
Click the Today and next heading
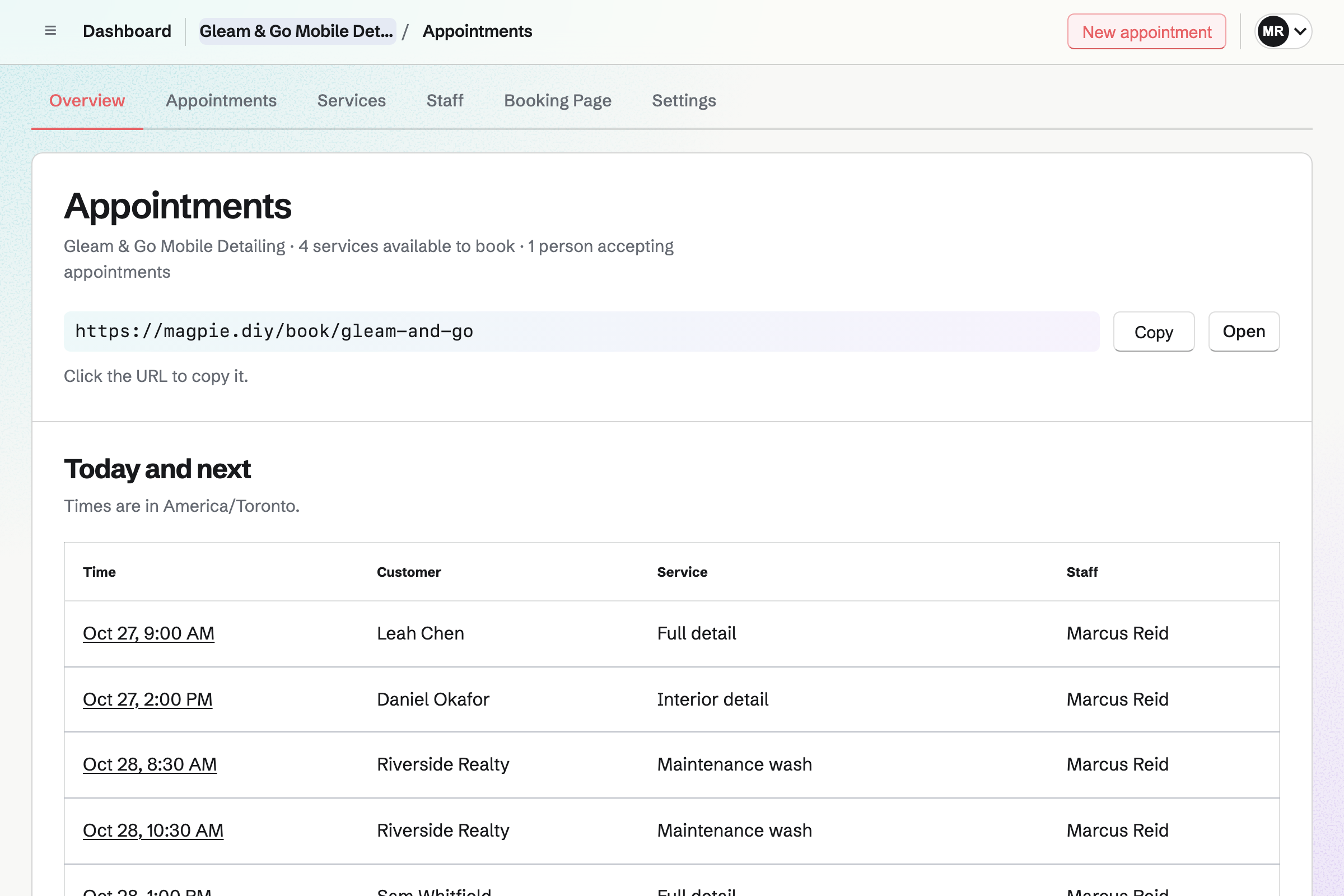click(x=157, y=469)
